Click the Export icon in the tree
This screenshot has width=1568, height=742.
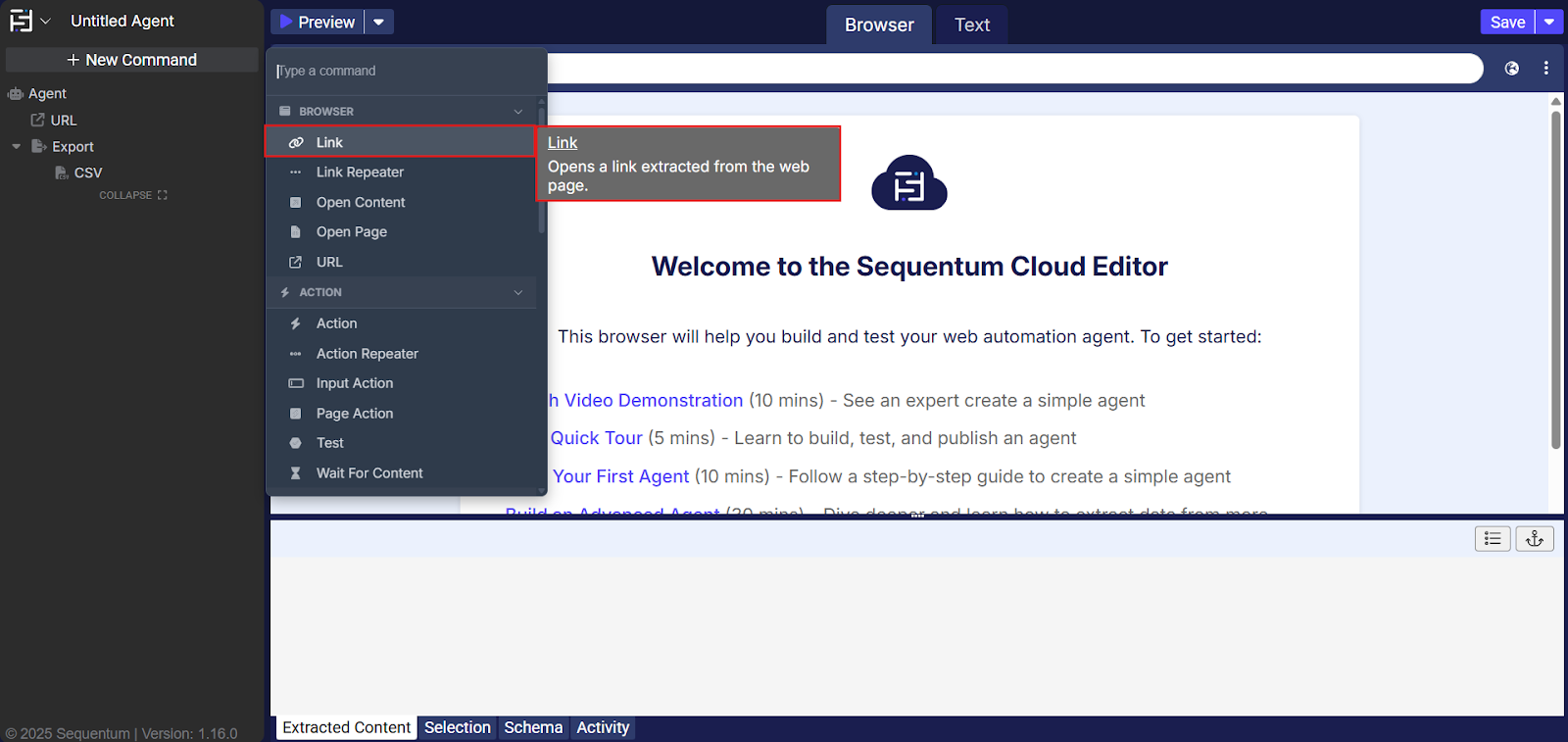tap(39, 146)
